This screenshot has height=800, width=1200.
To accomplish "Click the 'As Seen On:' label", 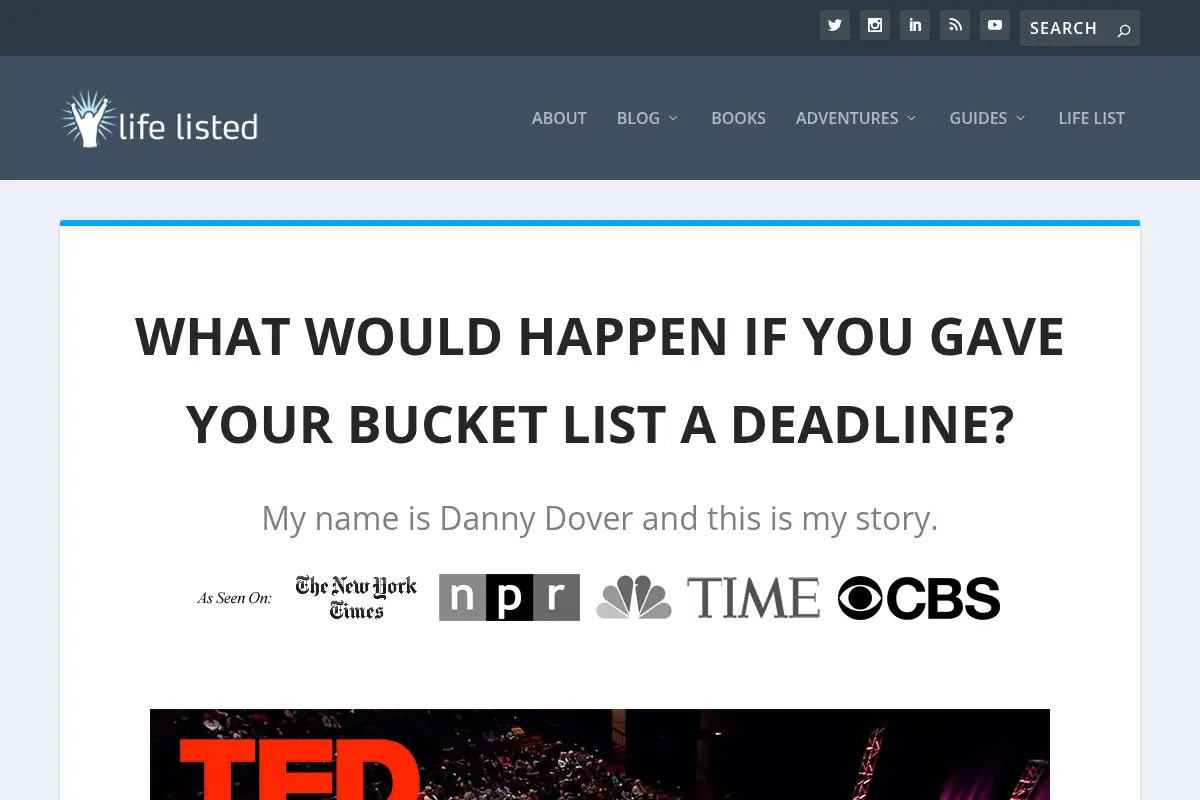I will (234, 598).
